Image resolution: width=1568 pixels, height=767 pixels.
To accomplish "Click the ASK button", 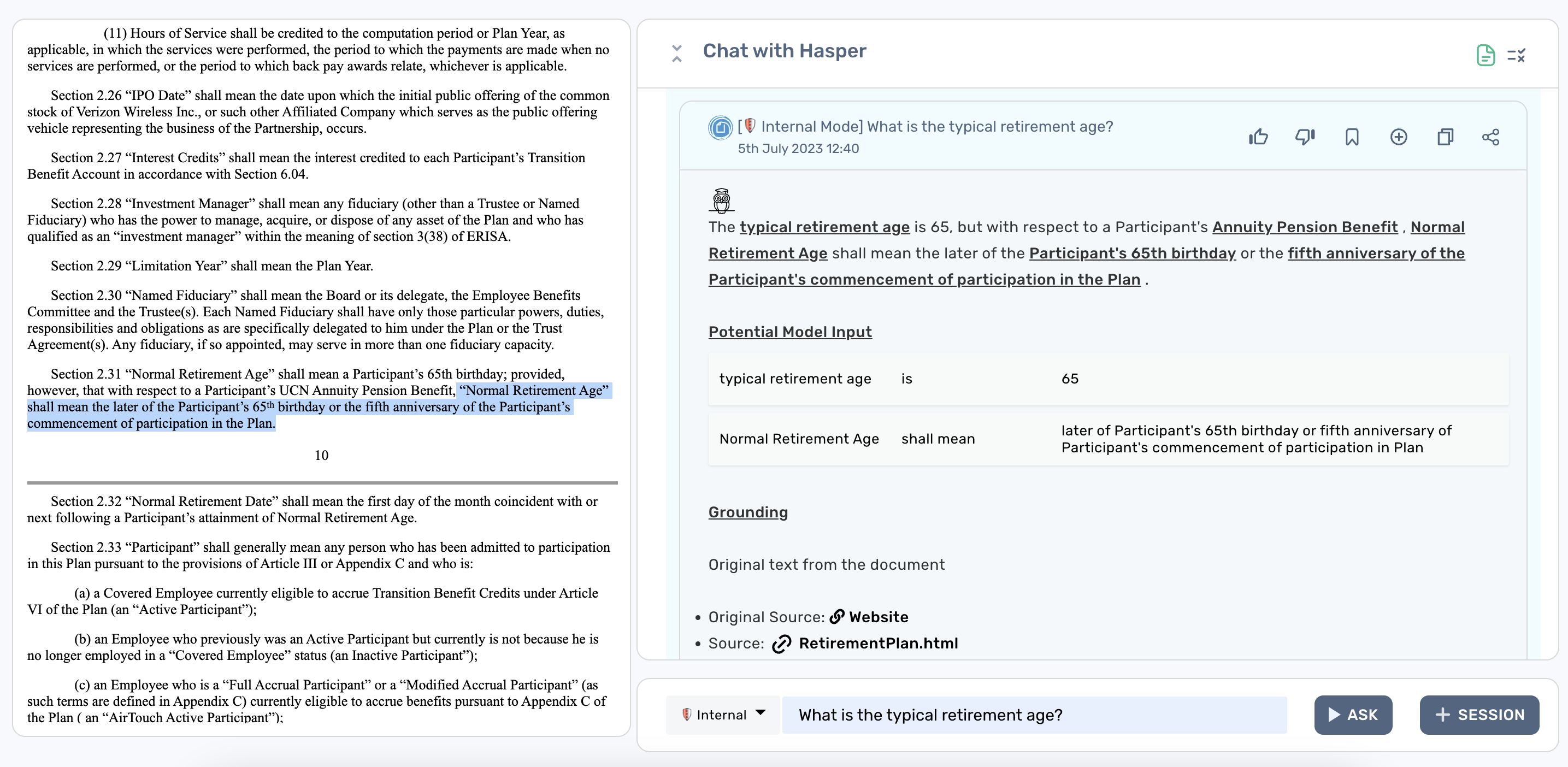I will pyautogui.click(x=1353, y=714).
